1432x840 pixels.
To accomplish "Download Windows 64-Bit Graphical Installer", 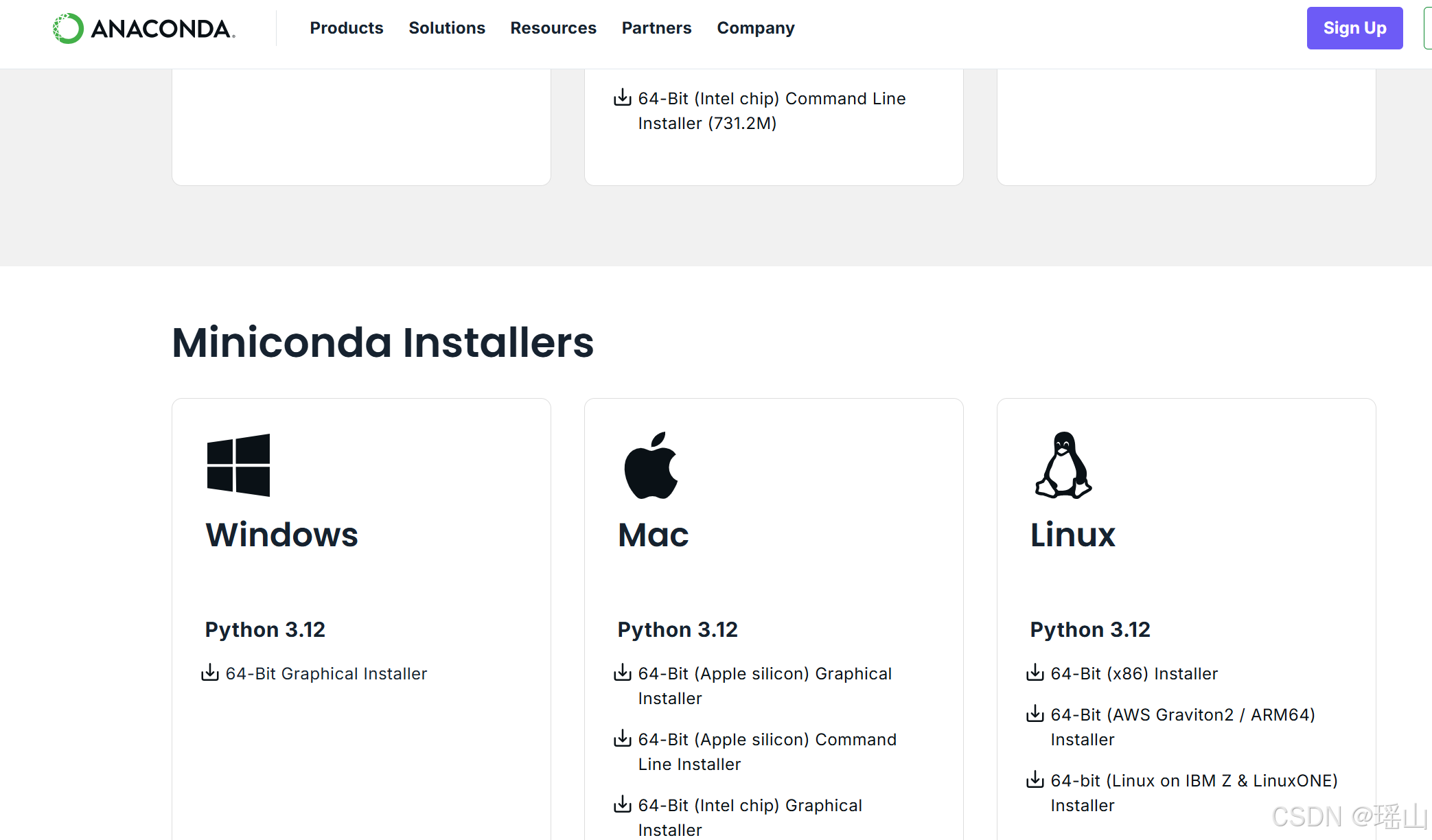I will coord(326,674).
